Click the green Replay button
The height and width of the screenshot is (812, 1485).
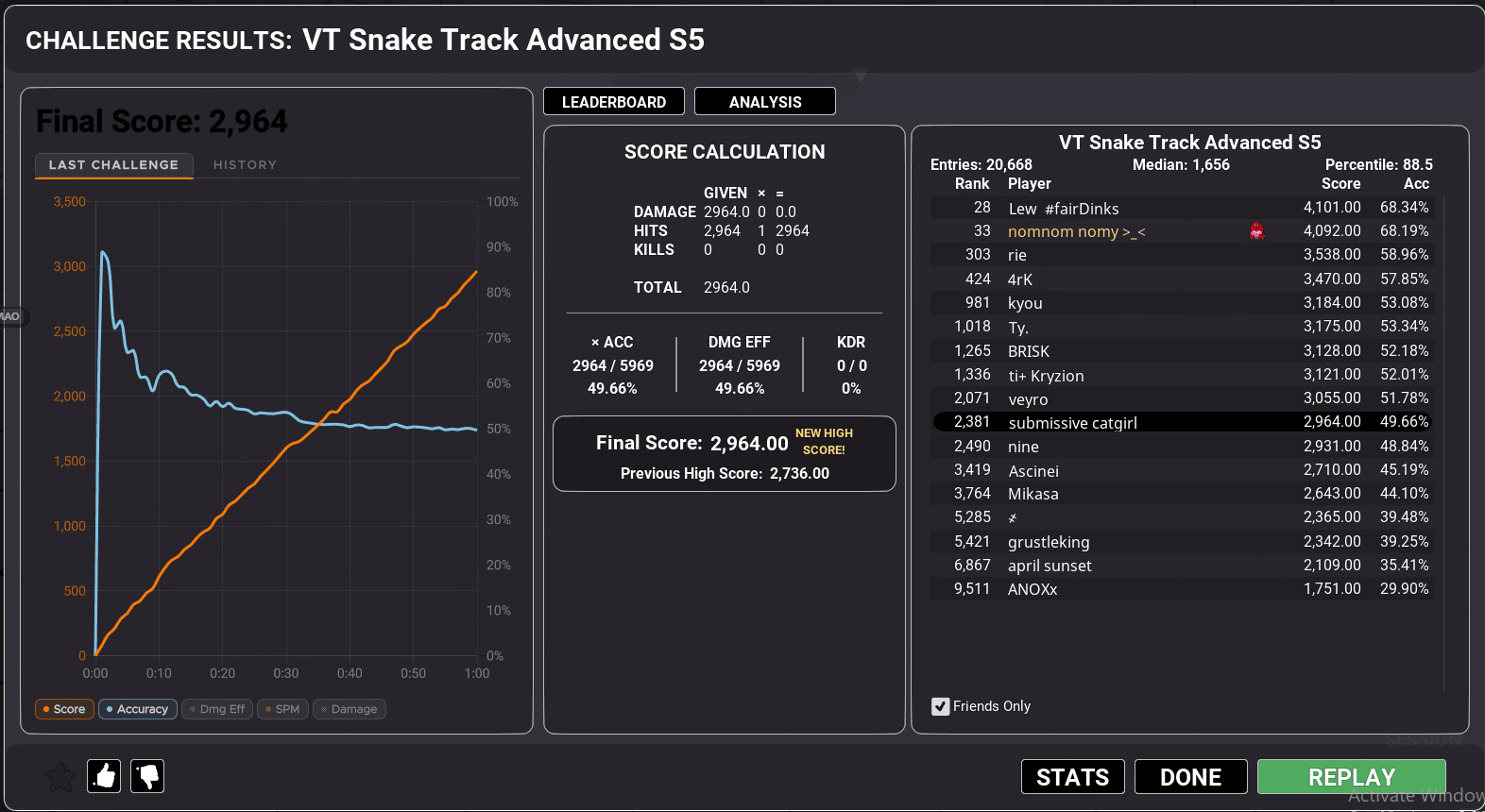click(1352, 777)
